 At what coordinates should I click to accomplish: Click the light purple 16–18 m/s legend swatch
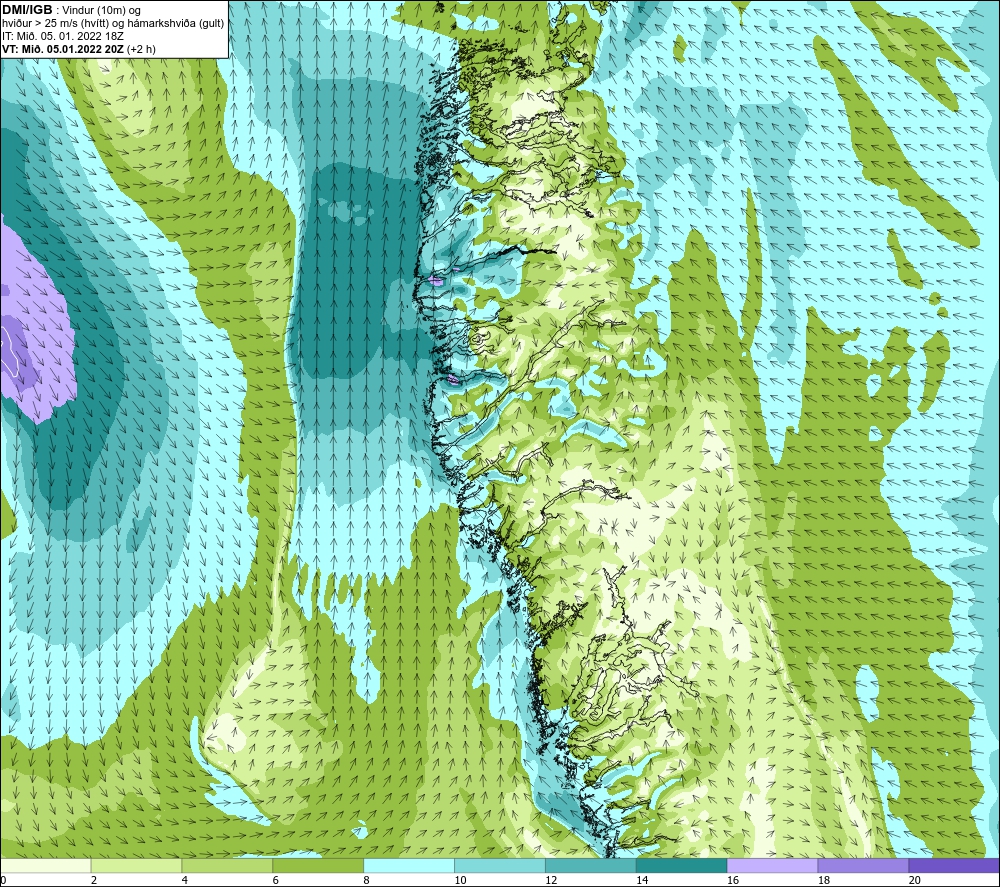pyautogui.click(x=772, y=865)
